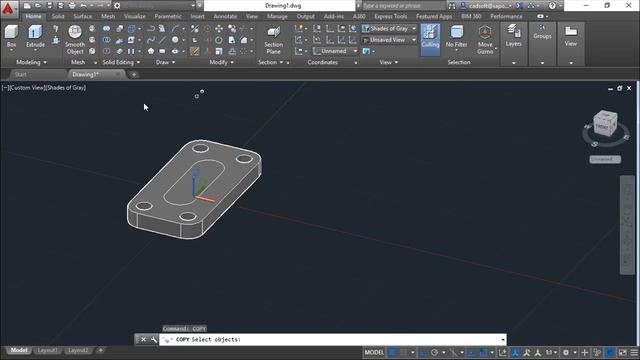
Task: Open the annotation scale 1:1 dropdown
Action: click(x=551, y=352)
